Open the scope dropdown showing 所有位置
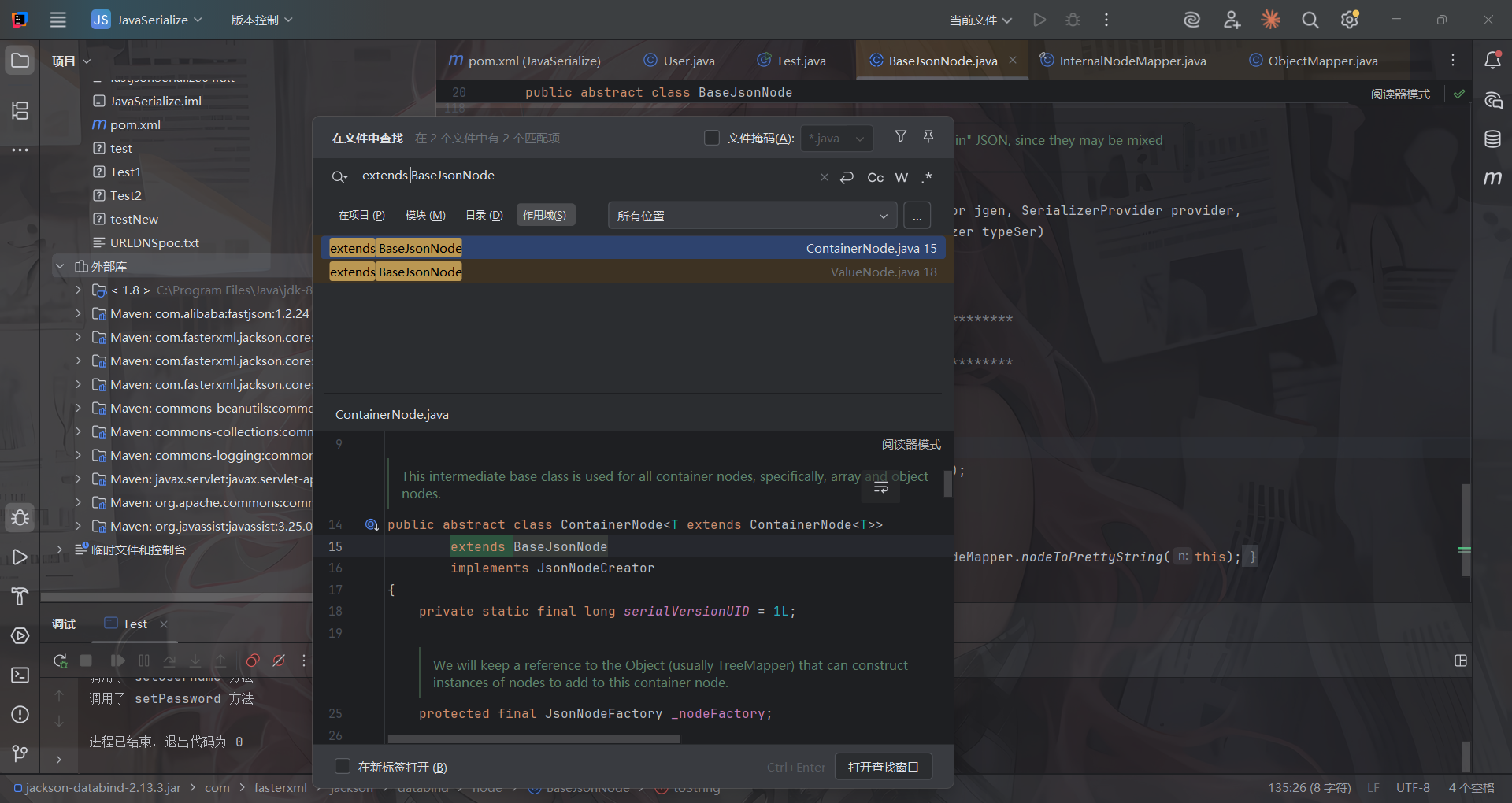This screenshot has width=1512, height=803. coord(752,216)
